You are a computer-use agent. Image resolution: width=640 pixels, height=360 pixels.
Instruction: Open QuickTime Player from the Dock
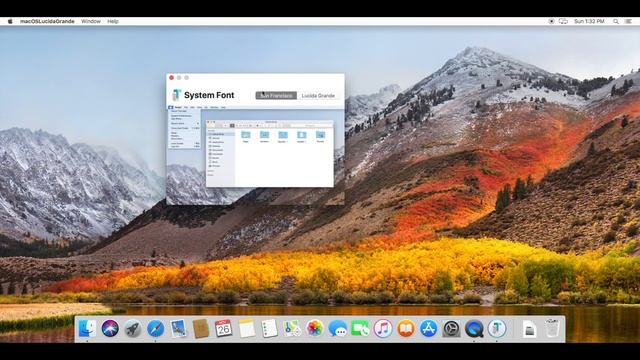coord(474,328)
